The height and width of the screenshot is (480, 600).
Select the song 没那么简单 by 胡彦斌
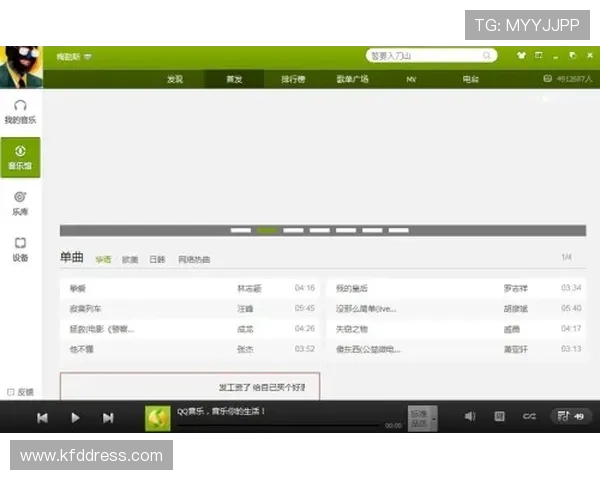point(456,309)
